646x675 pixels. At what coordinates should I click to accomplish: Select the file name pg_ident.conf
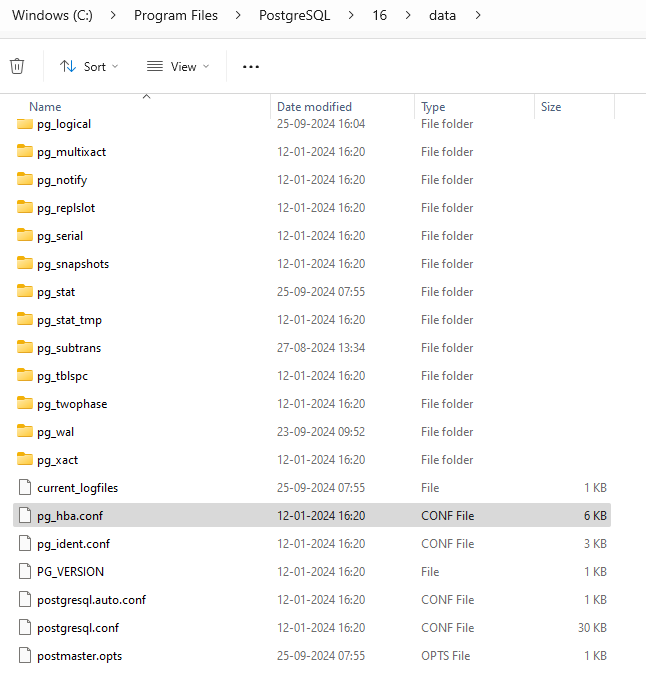coord(73,544)
